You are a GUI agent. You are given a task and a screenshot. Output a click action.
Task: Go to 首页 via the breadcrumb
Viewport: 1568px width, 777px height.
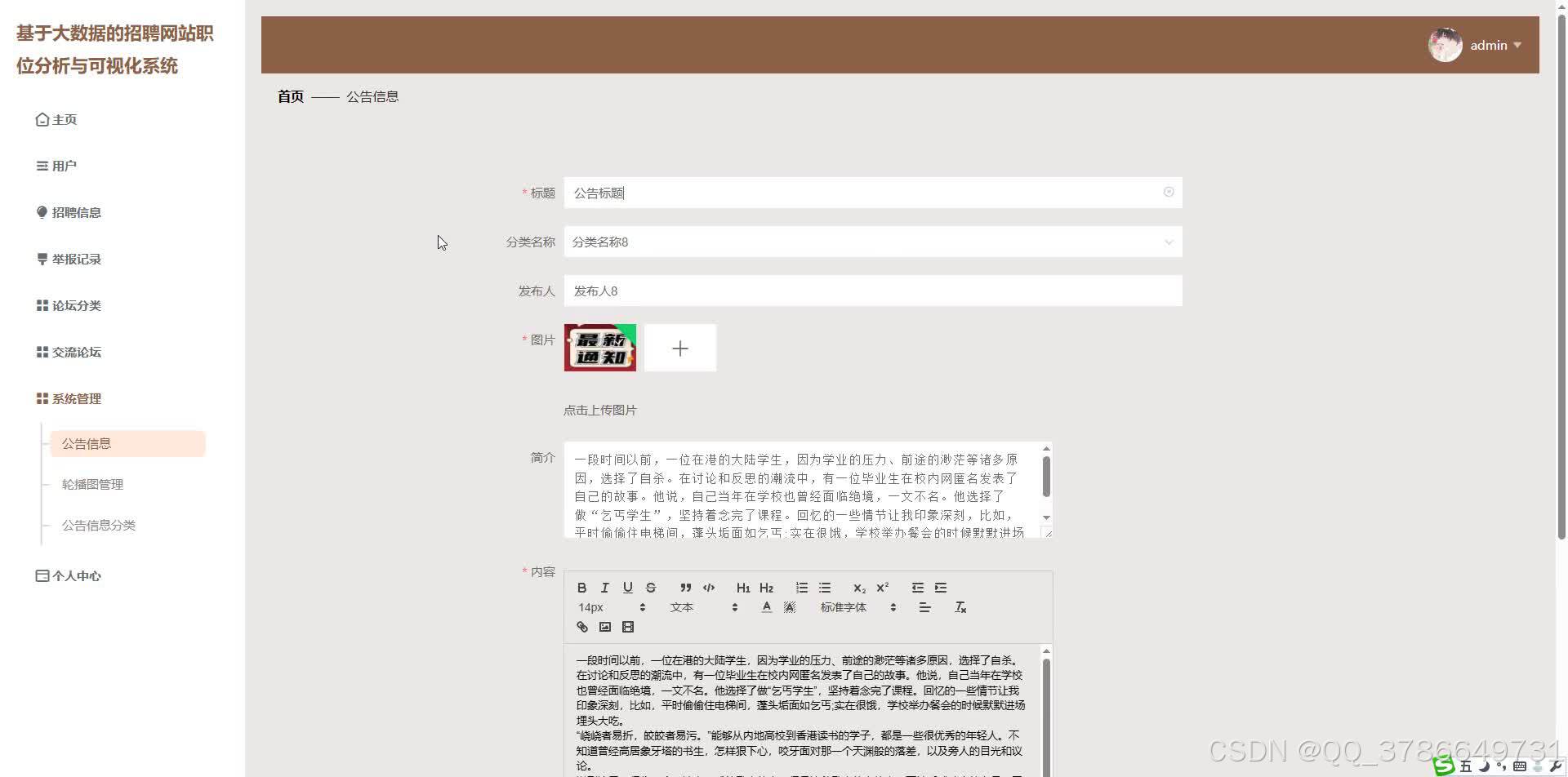point(291,96)
